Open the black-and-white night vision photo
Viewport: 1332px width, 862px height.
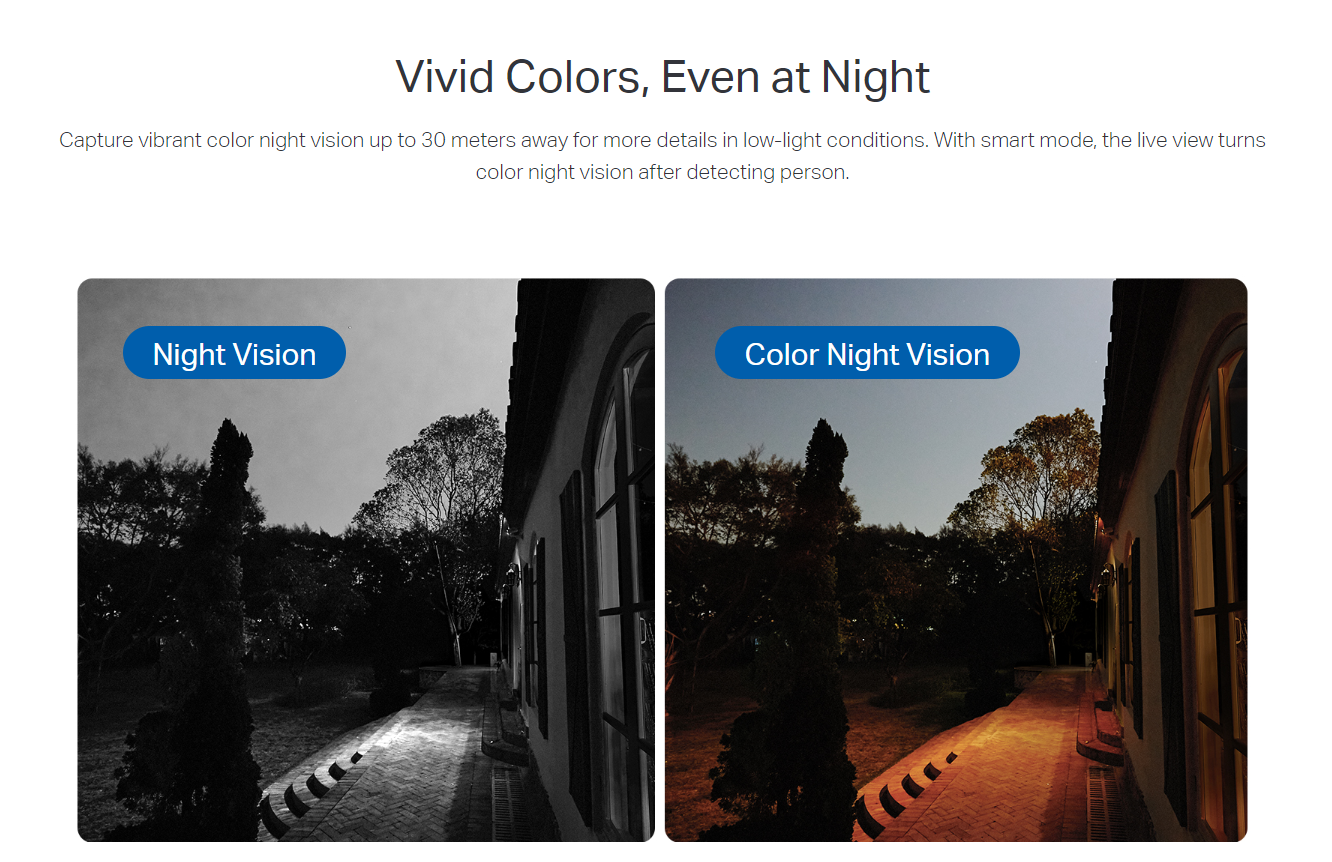(366, 560)
